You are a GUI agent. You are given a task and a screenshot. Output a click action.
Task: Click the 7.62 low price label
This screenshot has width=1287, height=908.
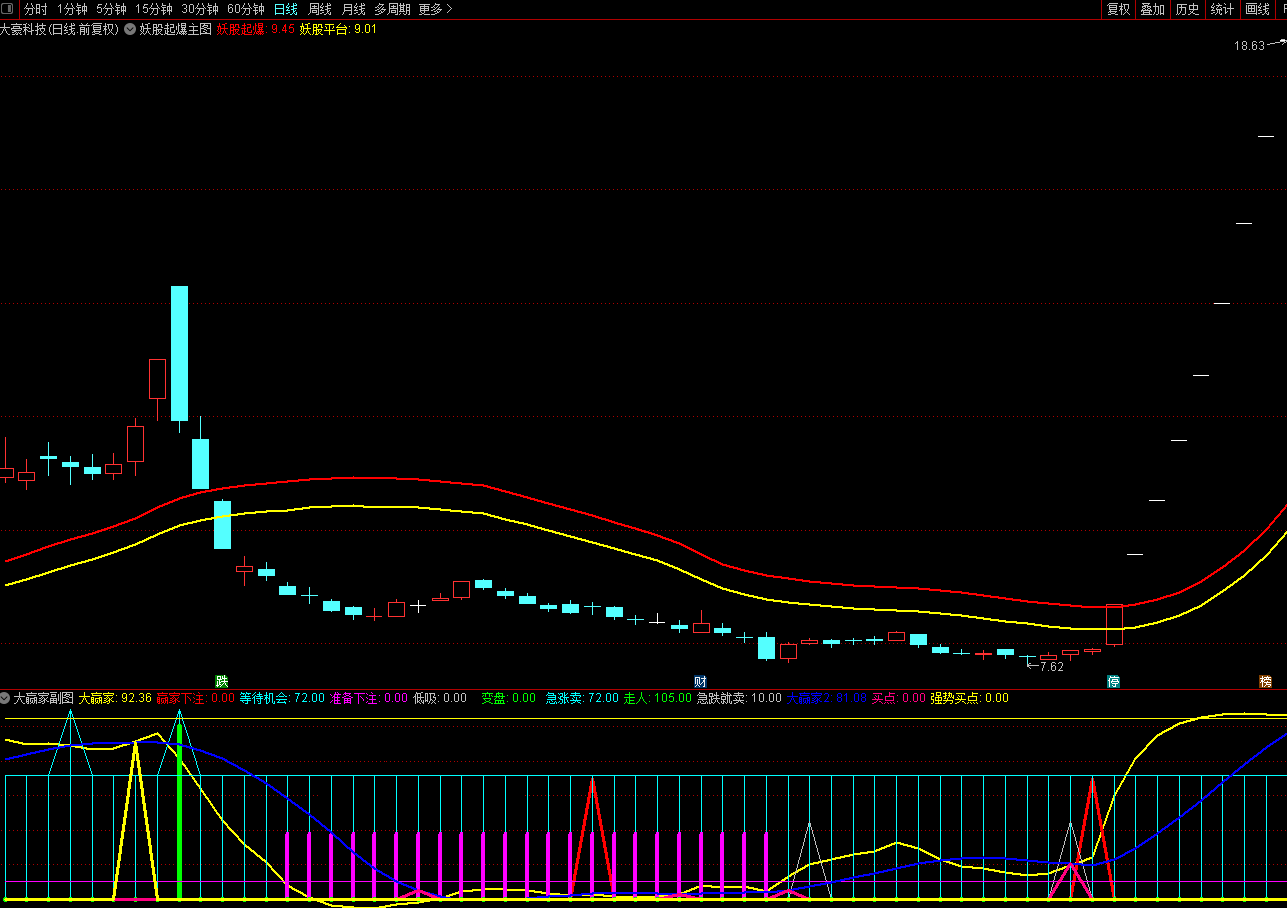tap(1051, 666)
